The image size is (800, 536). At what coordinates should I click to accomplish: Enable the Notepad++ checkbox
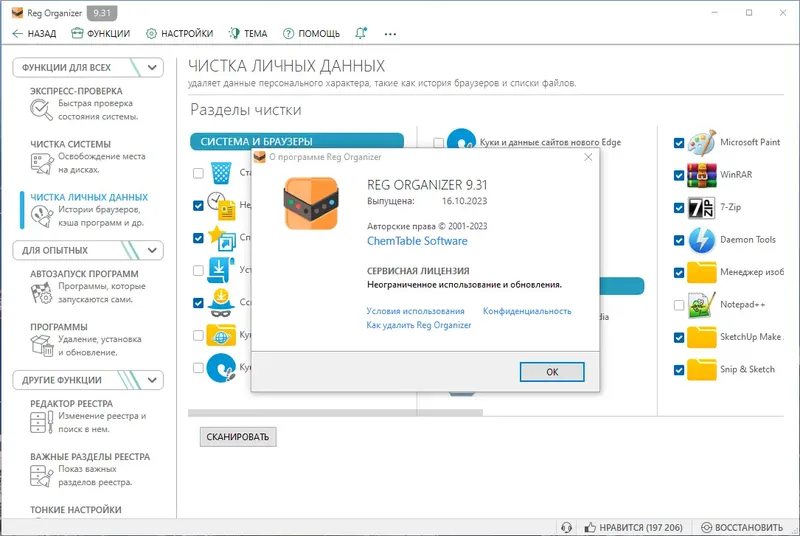(x=679, y=305)
